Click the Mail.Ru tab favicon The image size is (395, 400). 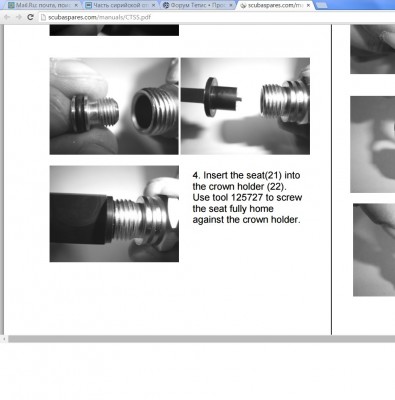coord(11,5)
